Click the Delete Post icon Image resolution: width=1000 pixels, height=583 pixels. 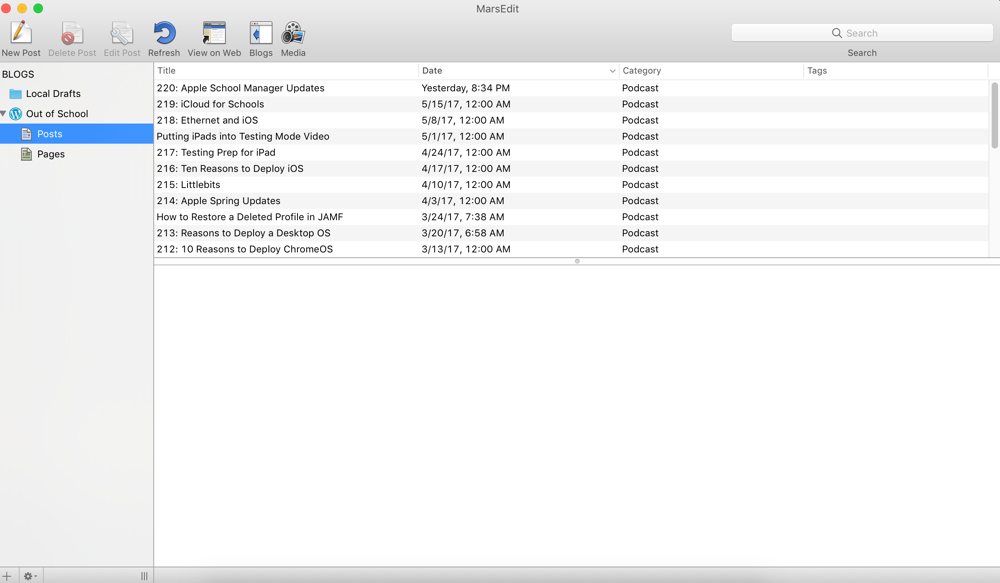click(71, 33)
